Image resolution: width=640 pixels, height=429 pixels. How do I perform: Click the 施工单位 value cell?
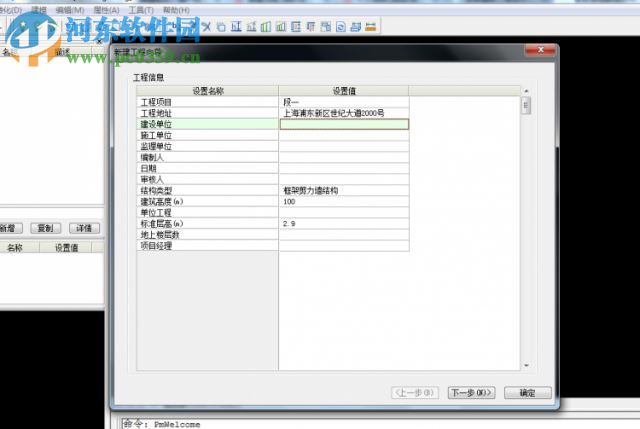pyautogui.click(x=344, y=135)
